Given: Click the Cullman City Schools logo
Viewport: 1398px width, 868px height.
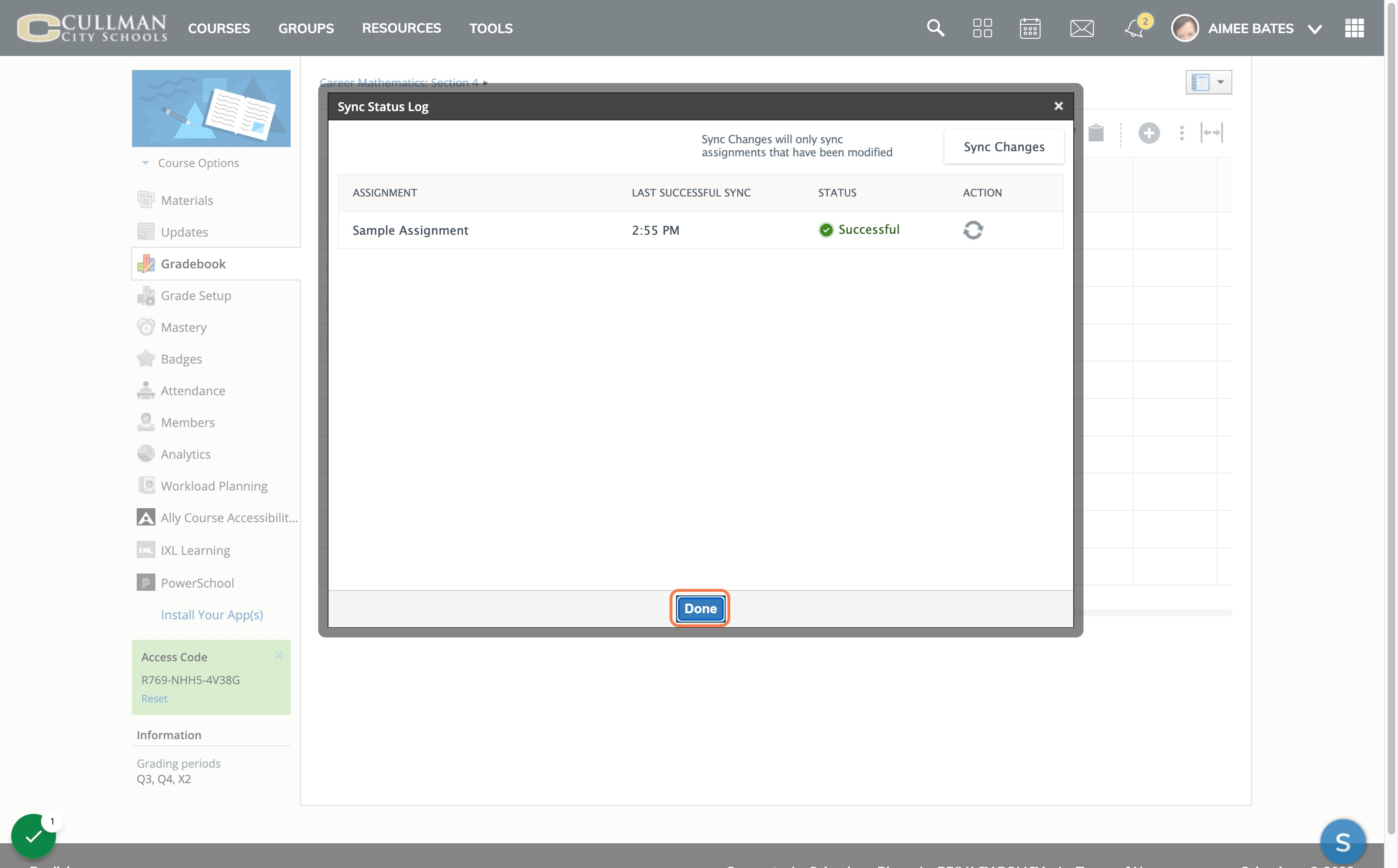Looking at the screenshot, I should 92,28.
